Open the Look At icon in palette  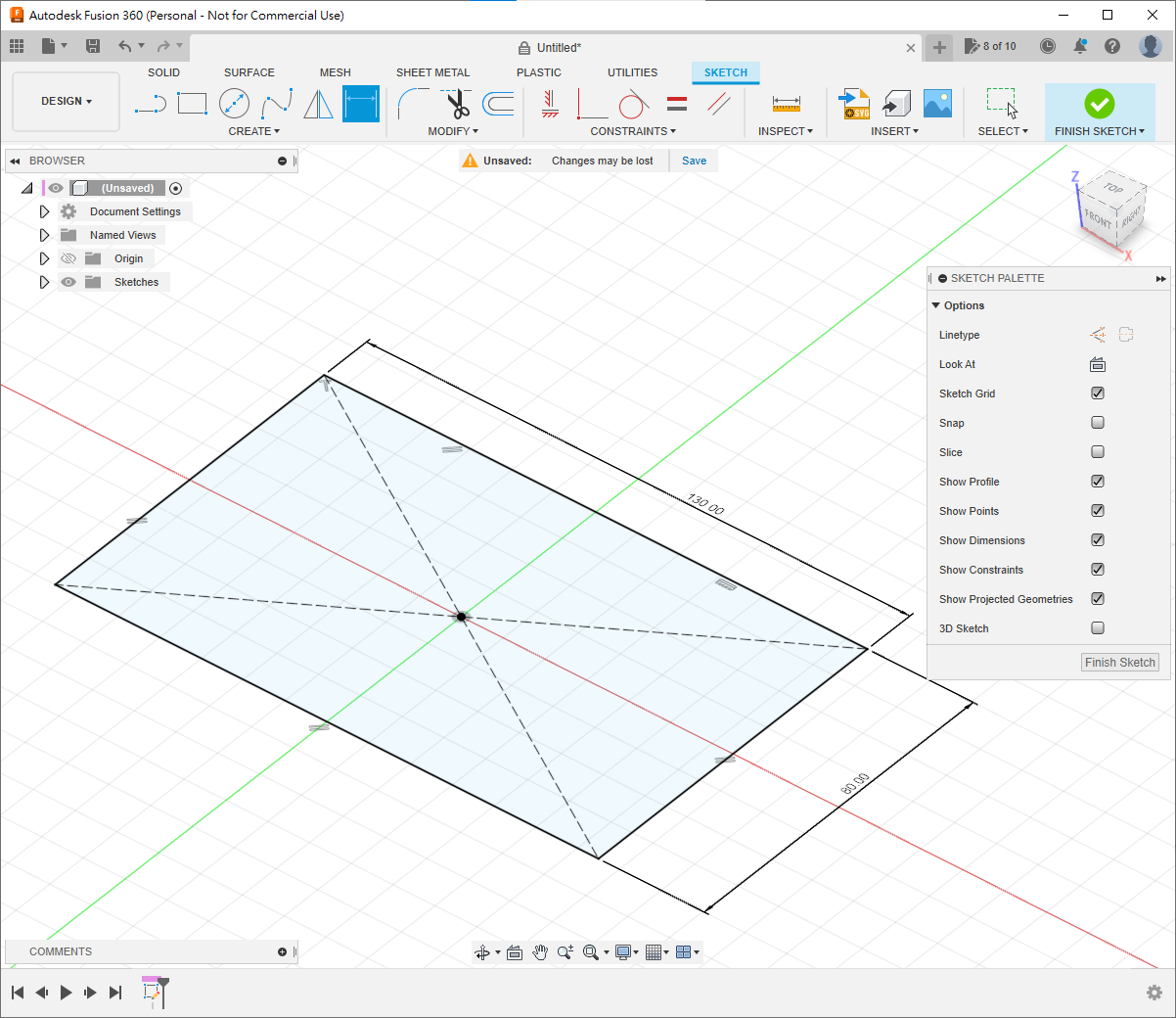tap(1098, 364)
